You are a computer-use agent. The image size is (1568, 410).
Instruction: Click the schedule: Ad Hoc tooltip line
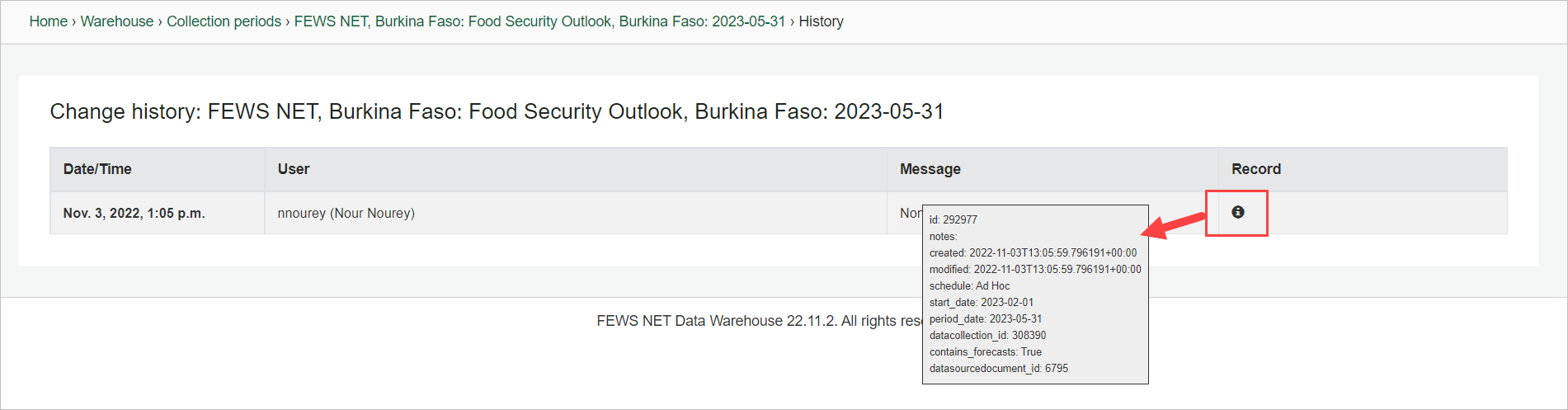(x=969, y=286)
